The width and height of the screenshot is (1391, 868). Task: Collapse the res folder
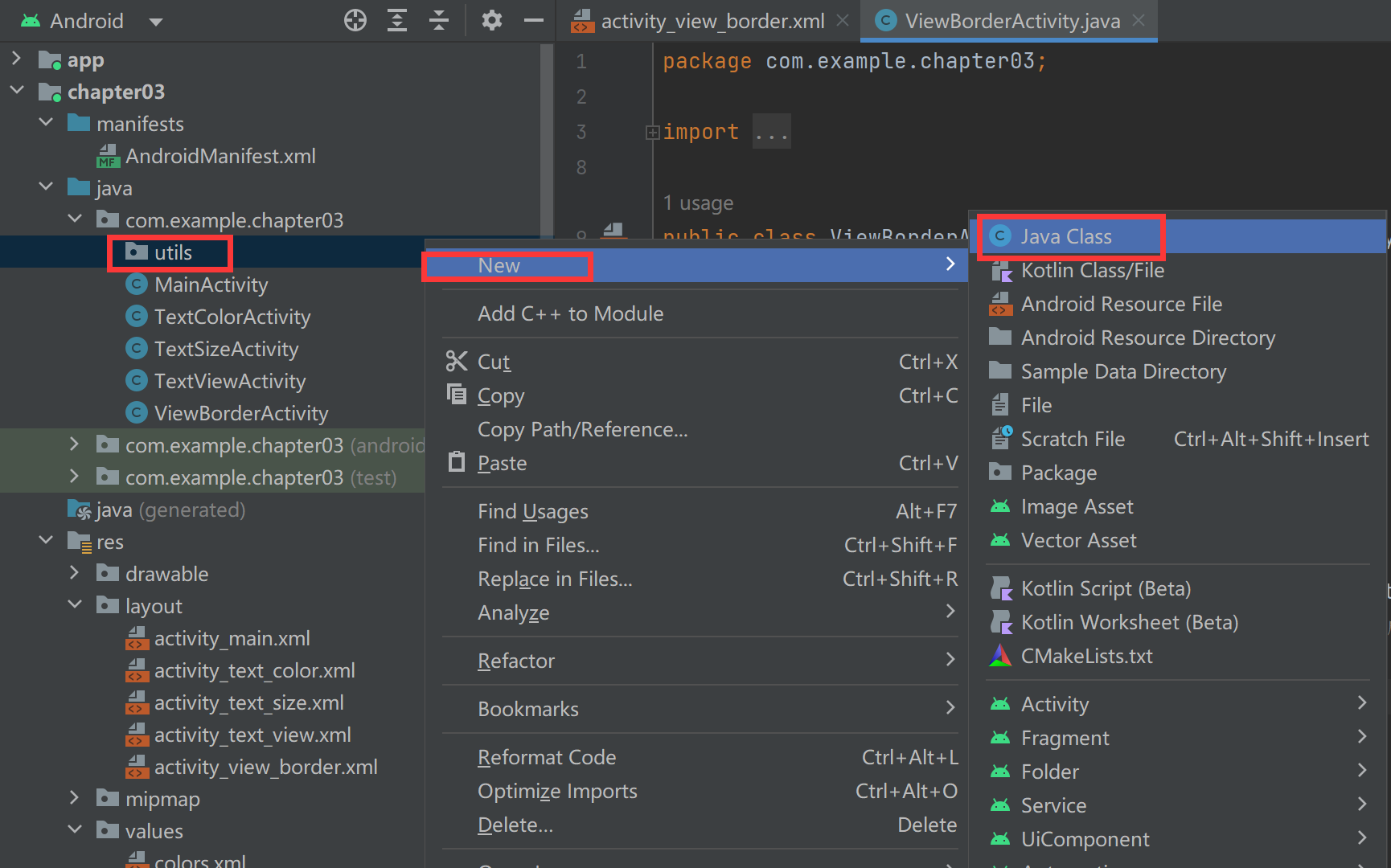point(46,541)
